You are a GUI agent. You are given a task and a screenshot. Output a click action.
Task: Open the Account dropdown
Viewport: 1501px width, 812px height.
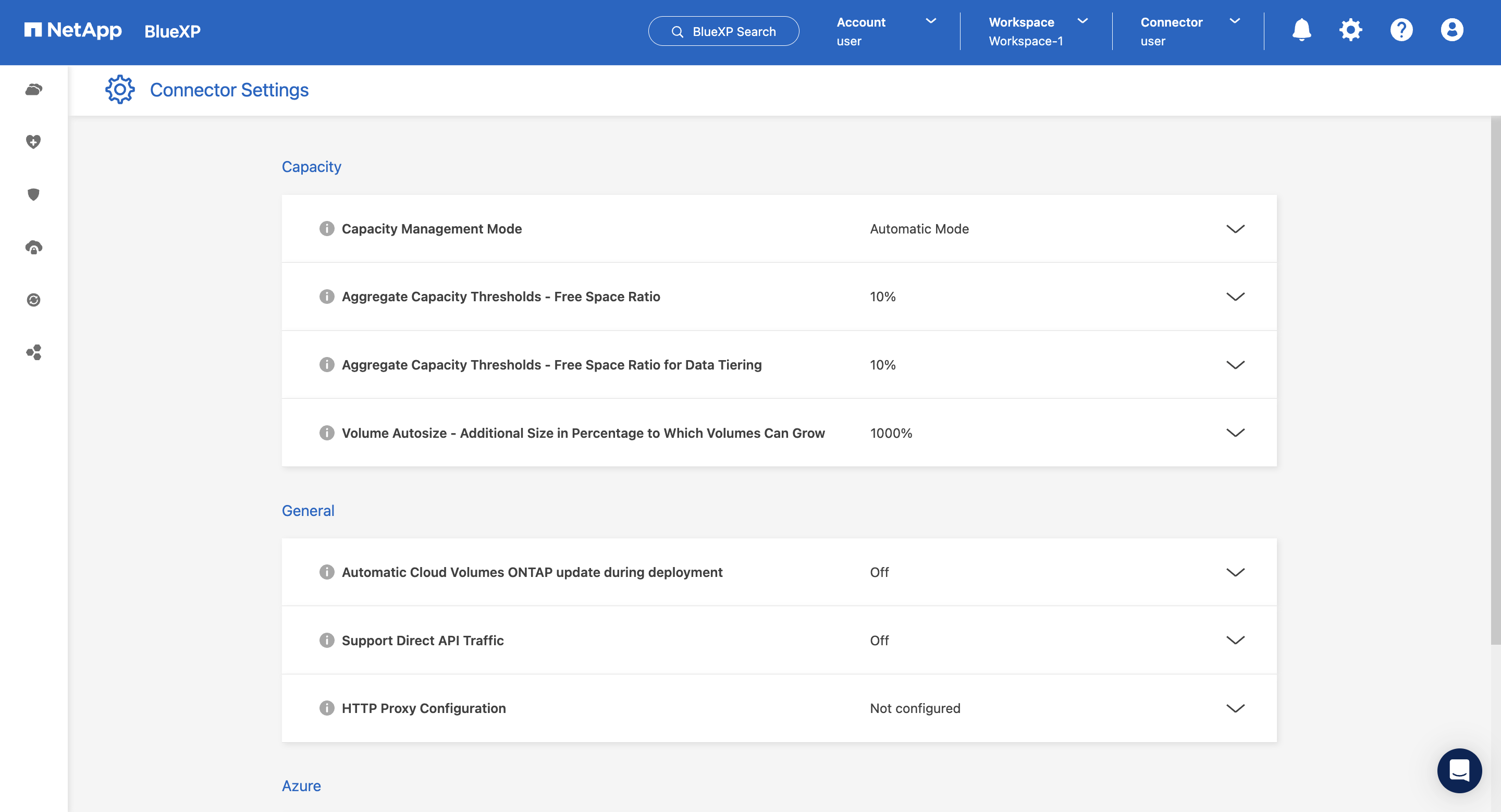coord(886,31)
